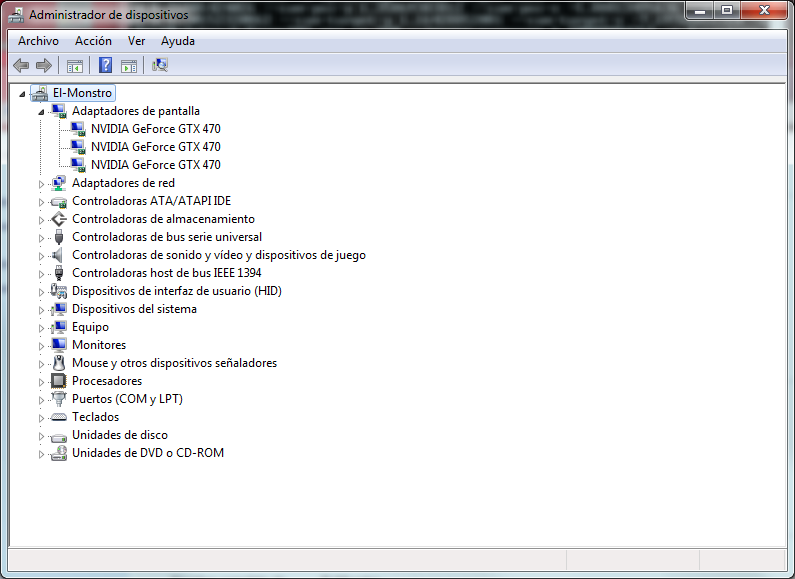Select Unidades de DVD o CD-ROM text
The image size is (795, 579).
(148, 453)
